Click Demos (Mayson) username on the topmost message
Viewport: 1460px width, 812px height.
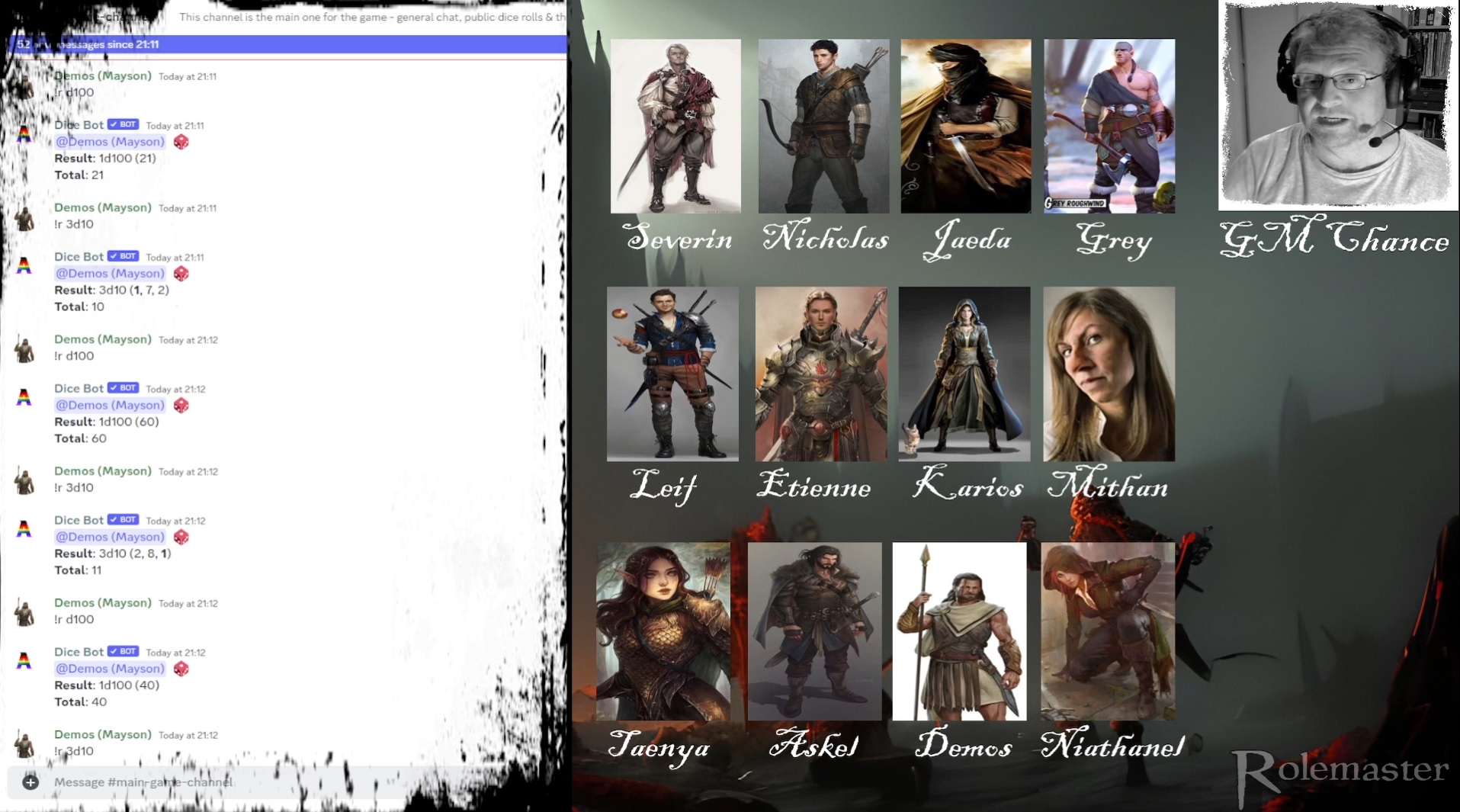coord(103,76)
